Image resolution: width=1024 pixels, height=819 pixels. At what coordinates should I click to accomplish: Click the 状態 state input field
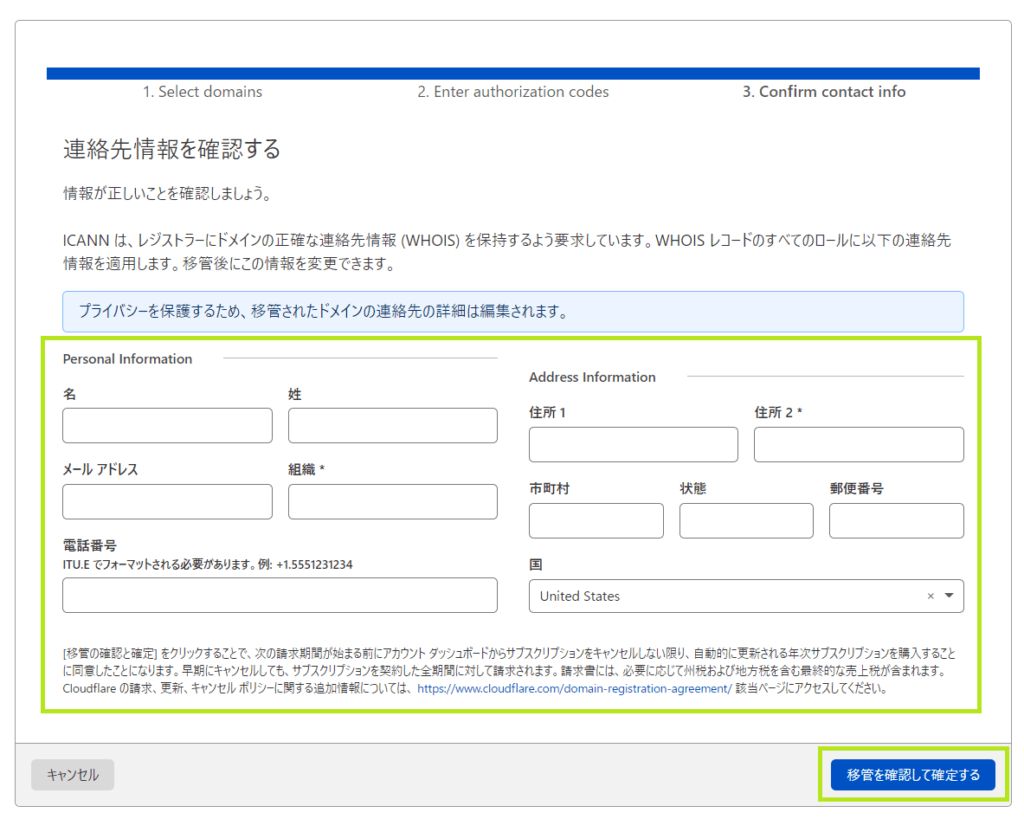(x=745, y=520)
